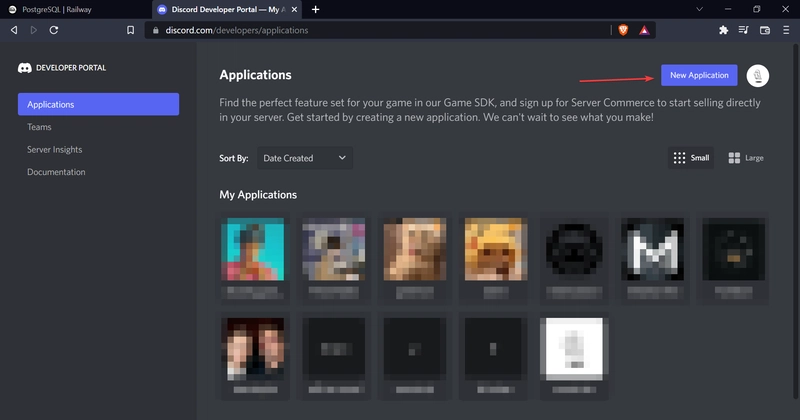The image size is (800, 420).
Task: Click the New Application button
Action: [699, 75]
